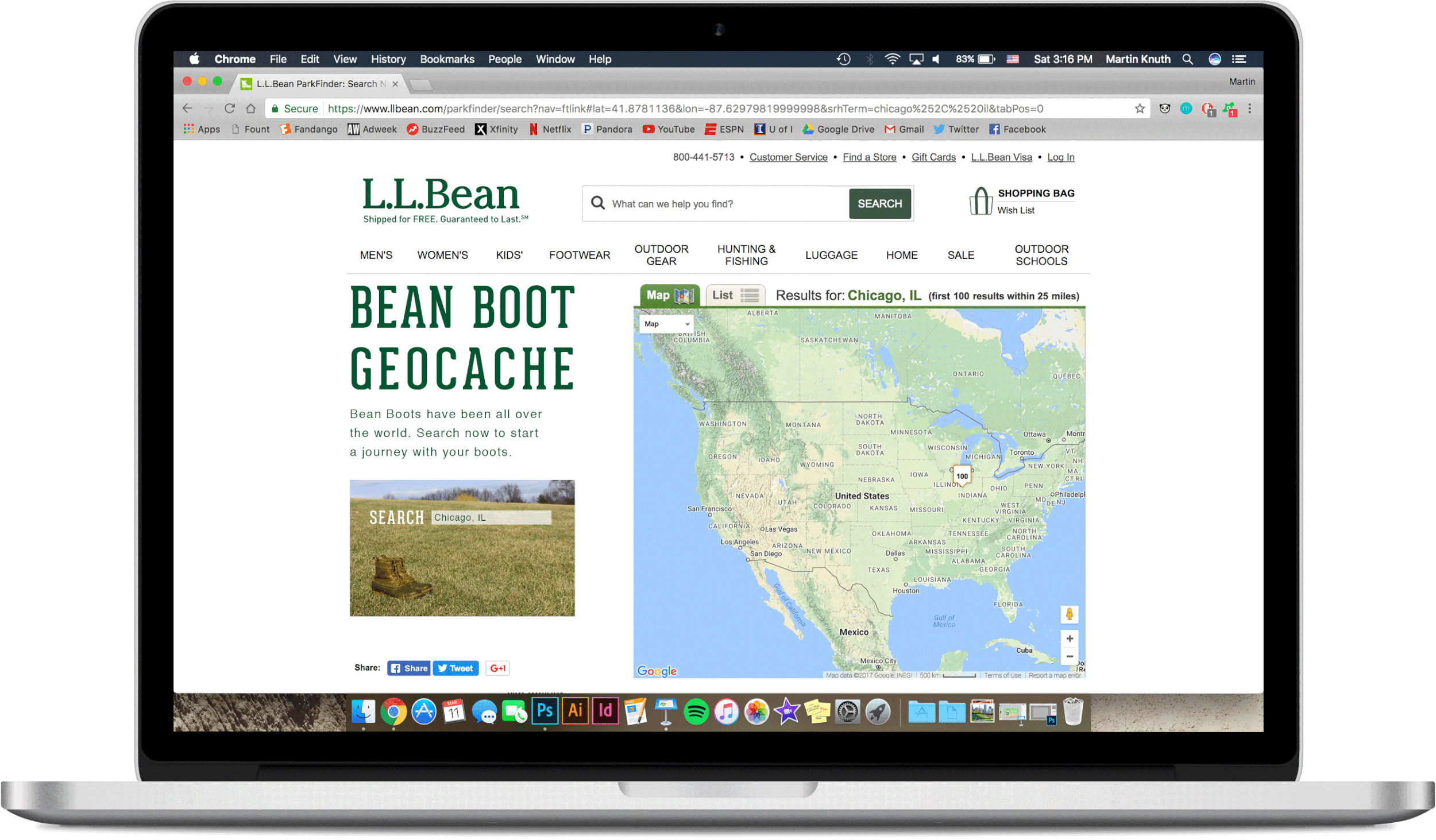Click the Chrome reload page icon
This screenshot has width=1436, height=840.
coord(230,109)
